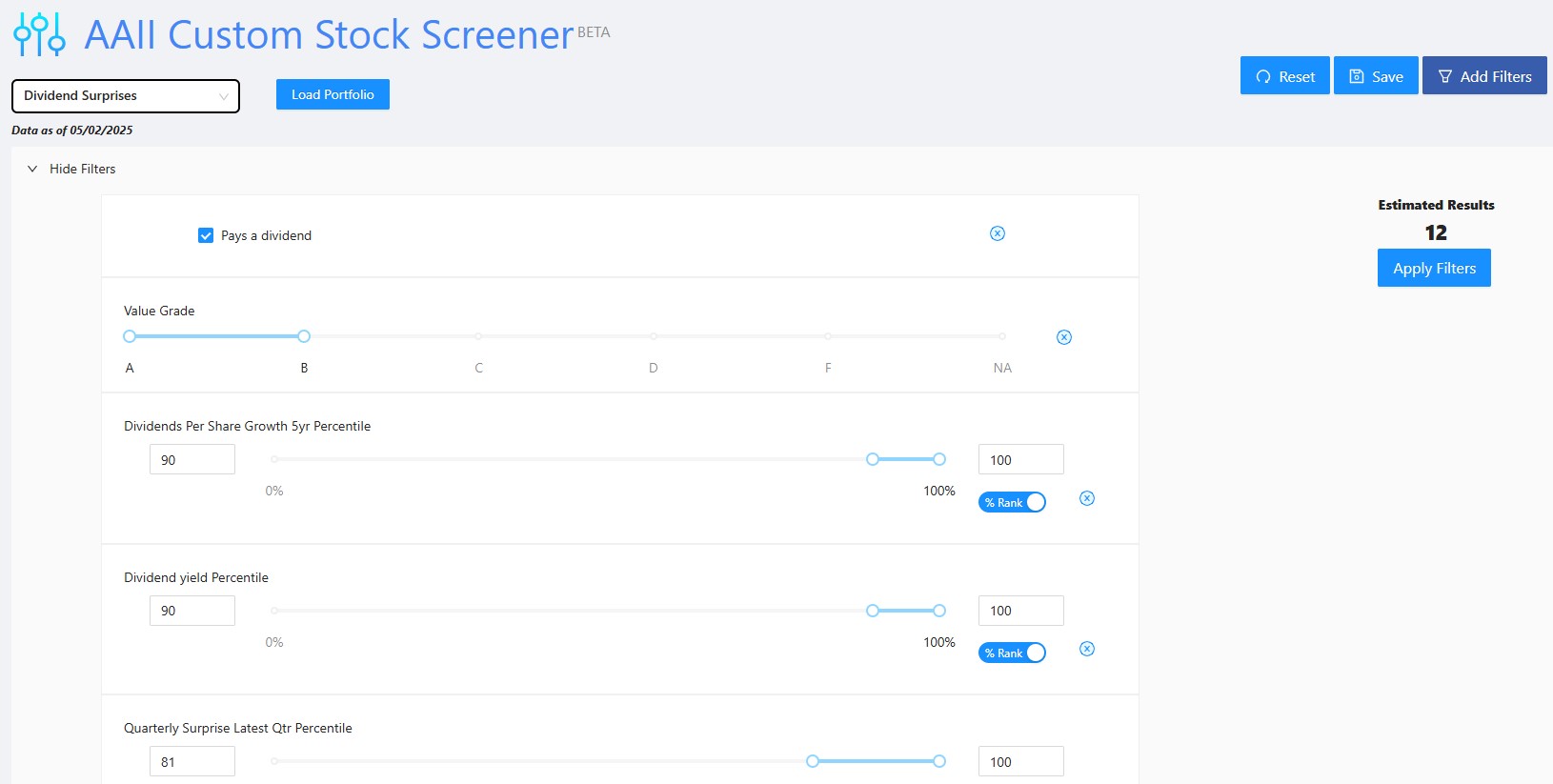
Task: Click Dividend yield Percentile upper slider handle
Action: tap(939, 611)
